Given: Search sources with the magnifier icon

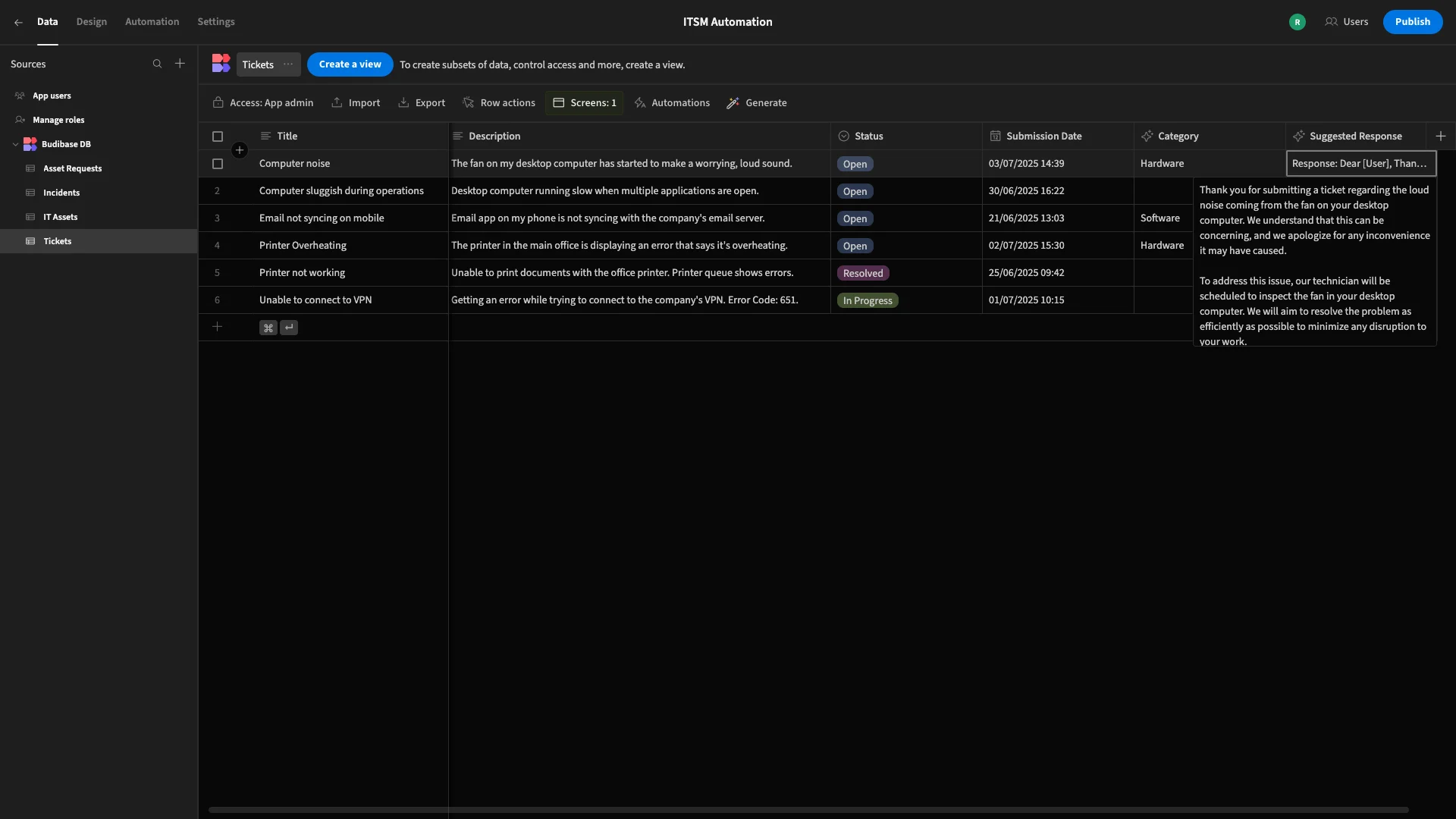Looking at the screenshot, I should point(157,64).
